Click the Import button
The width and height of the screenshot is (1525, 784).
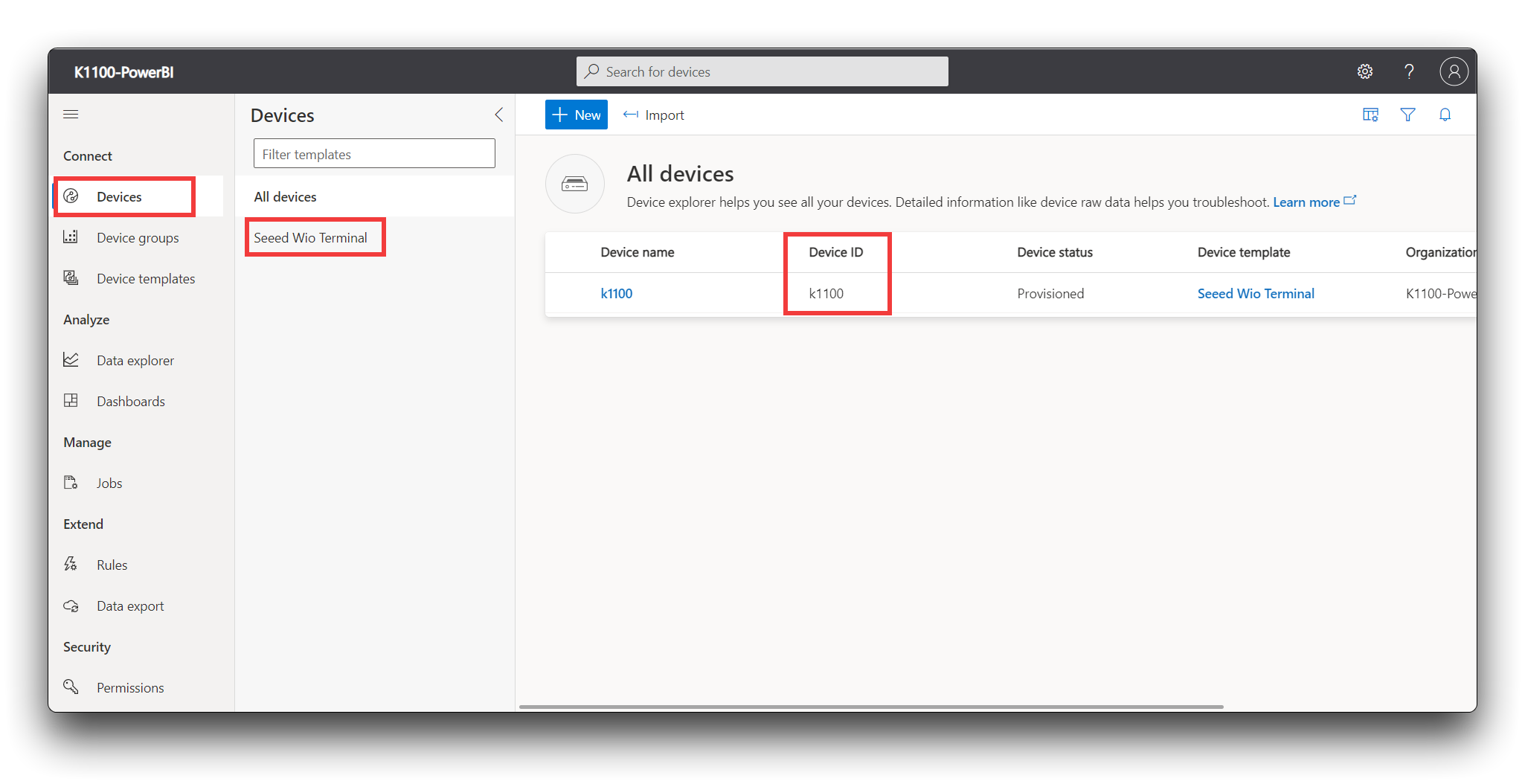click(x=654, y=115)
